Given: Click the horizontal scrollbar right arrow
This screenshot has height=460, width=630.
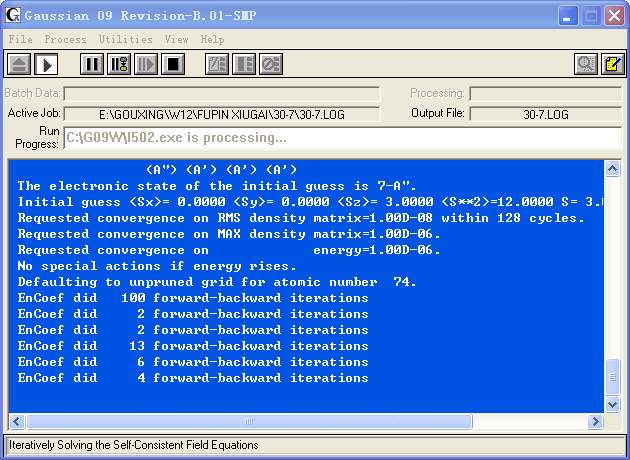Looking at the screenshot, I should tap(595, 421).
